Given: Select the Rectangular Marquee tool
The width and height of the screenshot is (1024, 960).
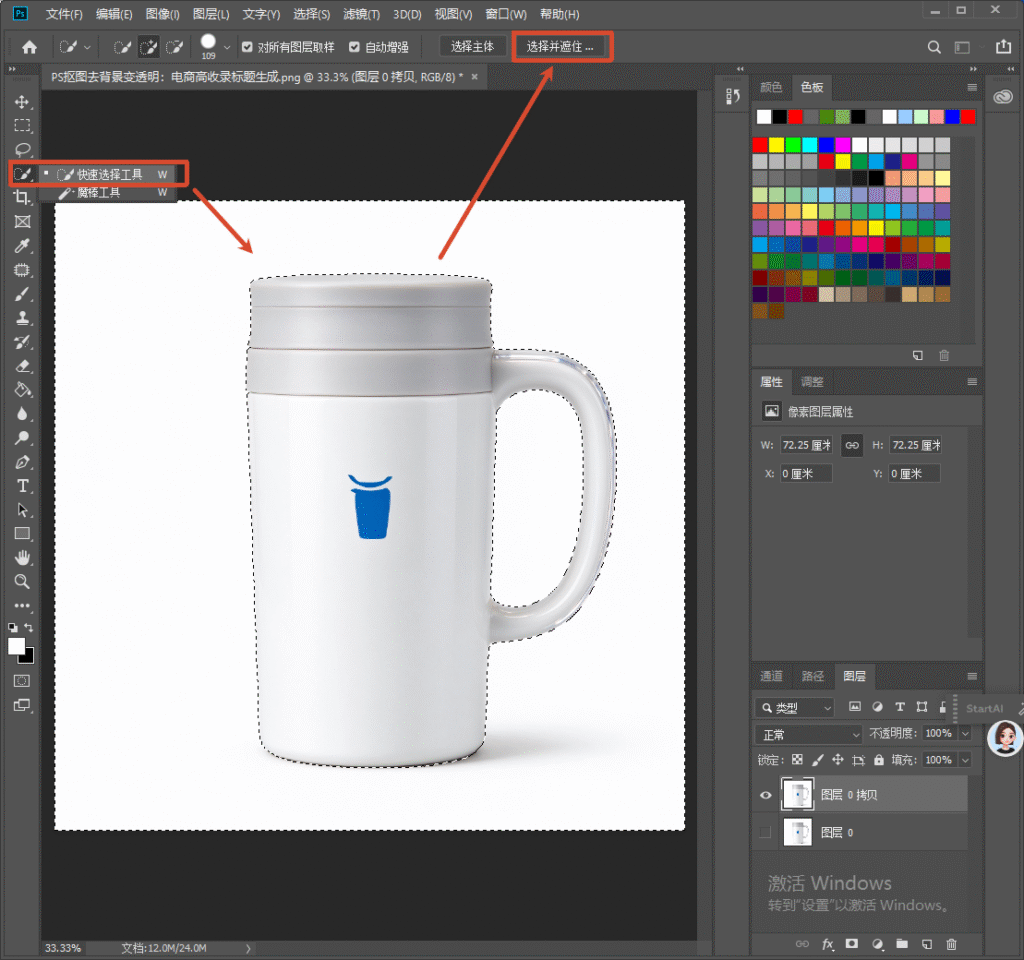Looking at the screenshot, I should tap(22, 125).
